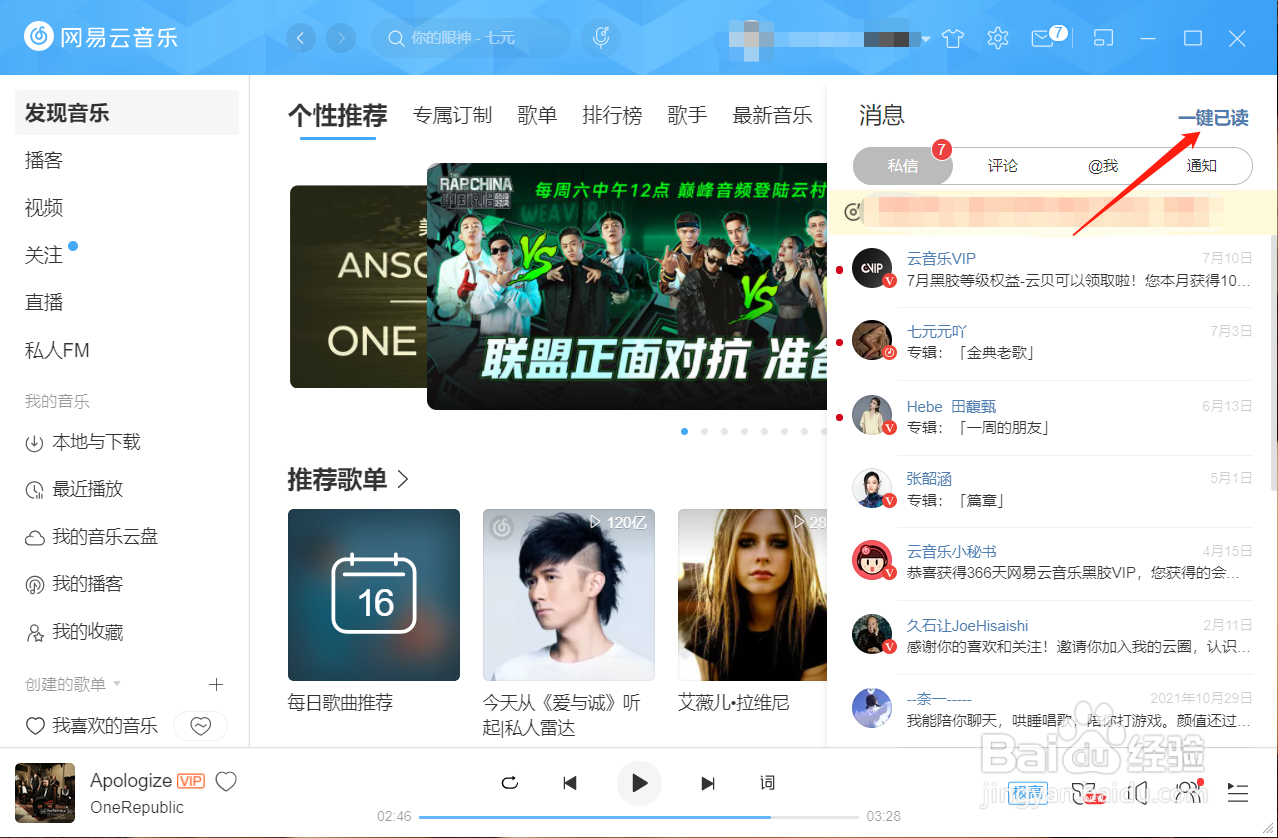Toggle loop playback mode icon
The image size is (1278, 838).
tap(510, 783)
